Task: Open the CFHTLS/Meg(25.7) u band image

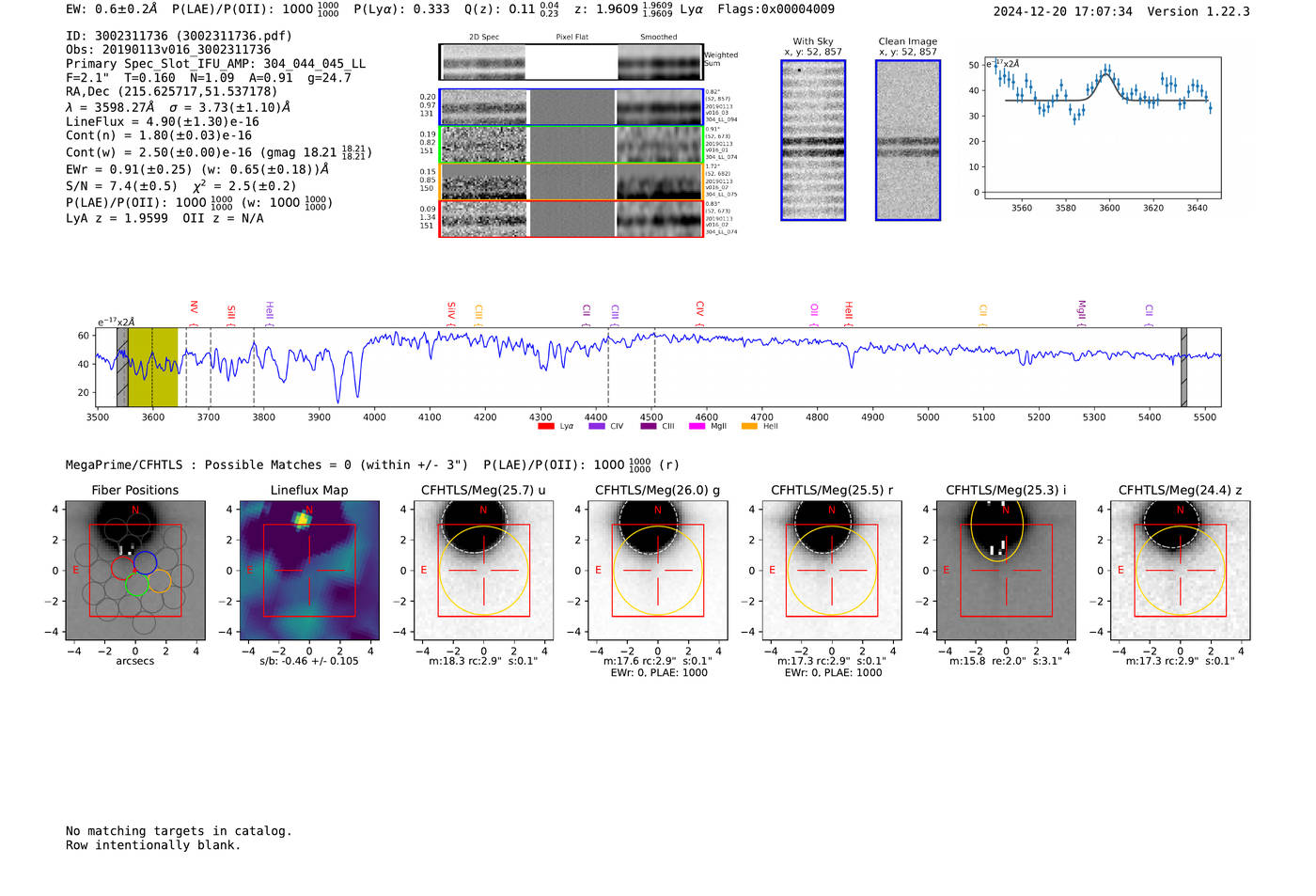Action: tap(483, 570)
